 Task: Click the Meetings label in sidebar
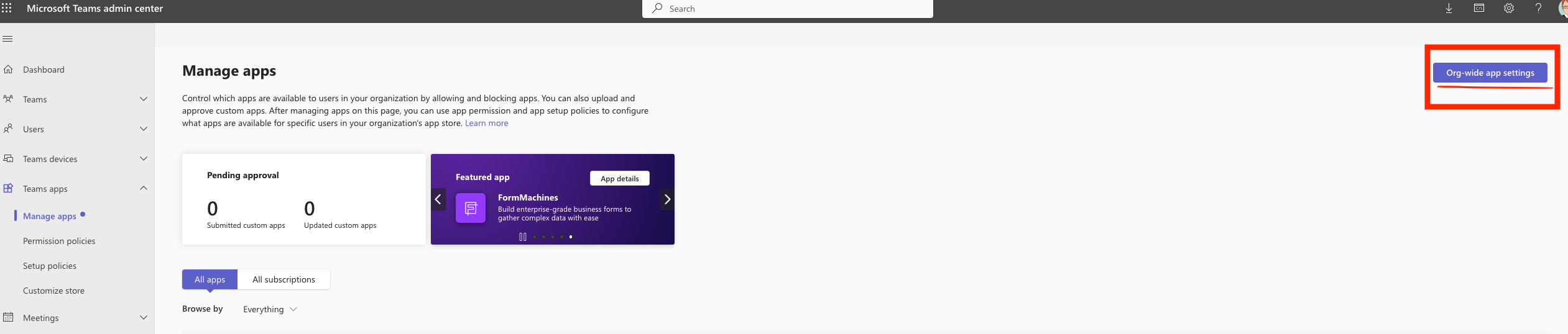click(41, 318)
